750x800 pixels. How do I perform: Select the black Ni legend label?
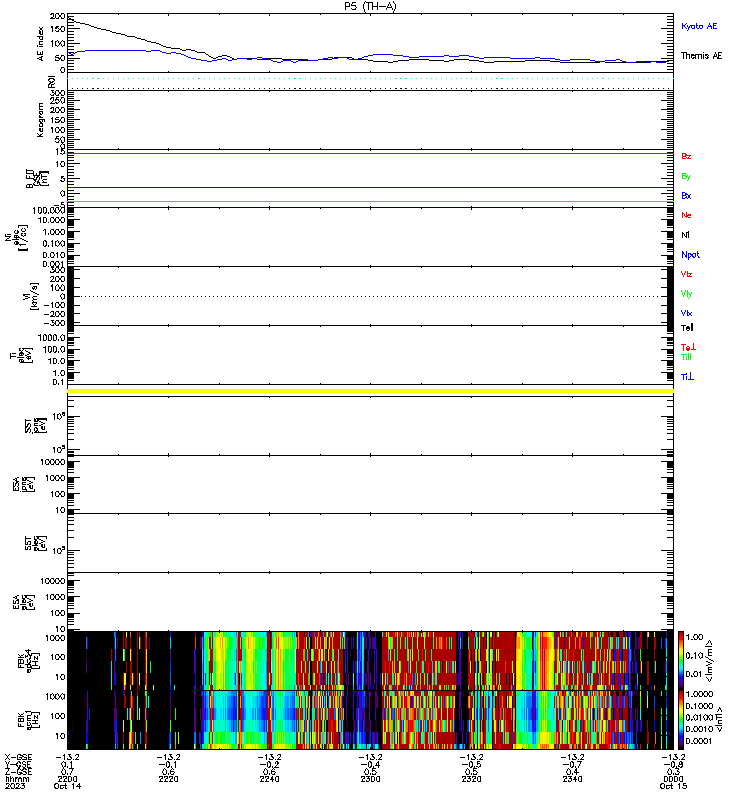685,235
